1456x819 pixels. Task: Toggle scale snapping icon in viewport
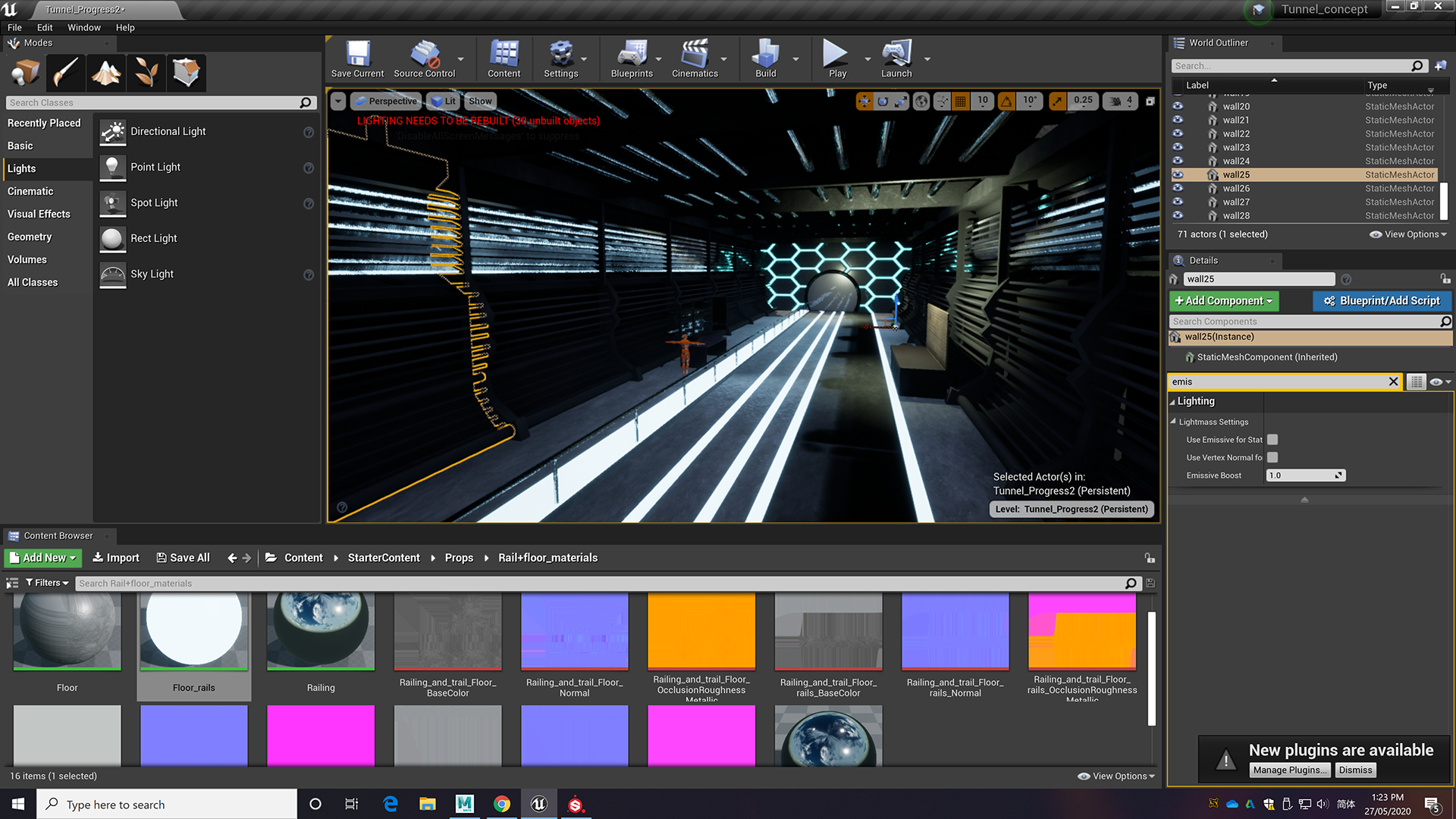pyautogui.click(x=1057, y=101)
